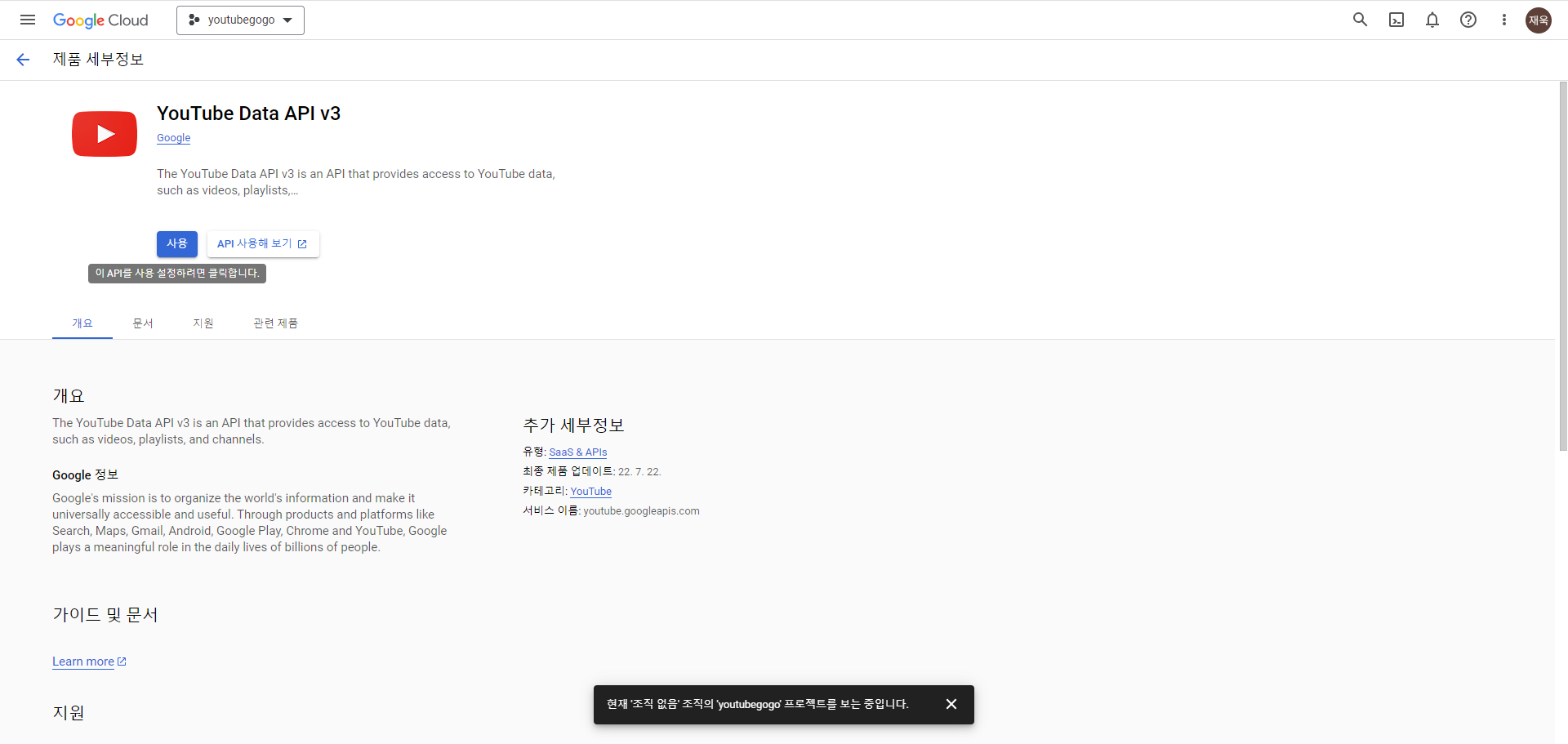Open the three-dot settings menu
Viewport: 1568px width, 744px height.
point(1503,20)
